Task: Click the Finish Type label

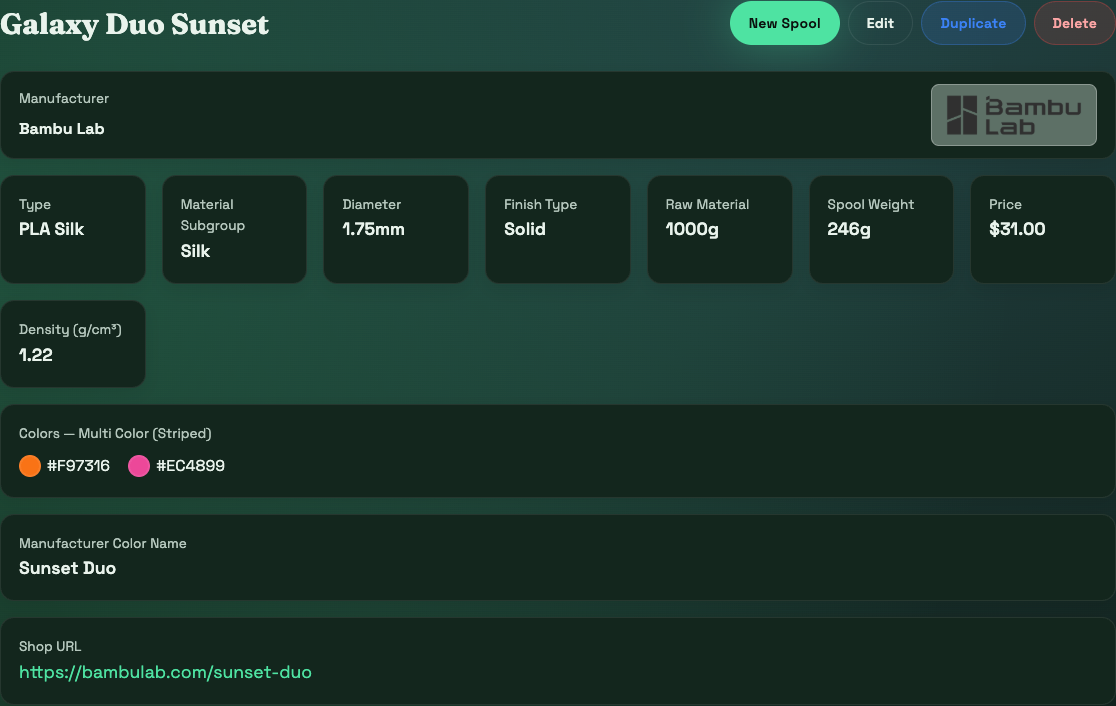Action: point(540,204)
